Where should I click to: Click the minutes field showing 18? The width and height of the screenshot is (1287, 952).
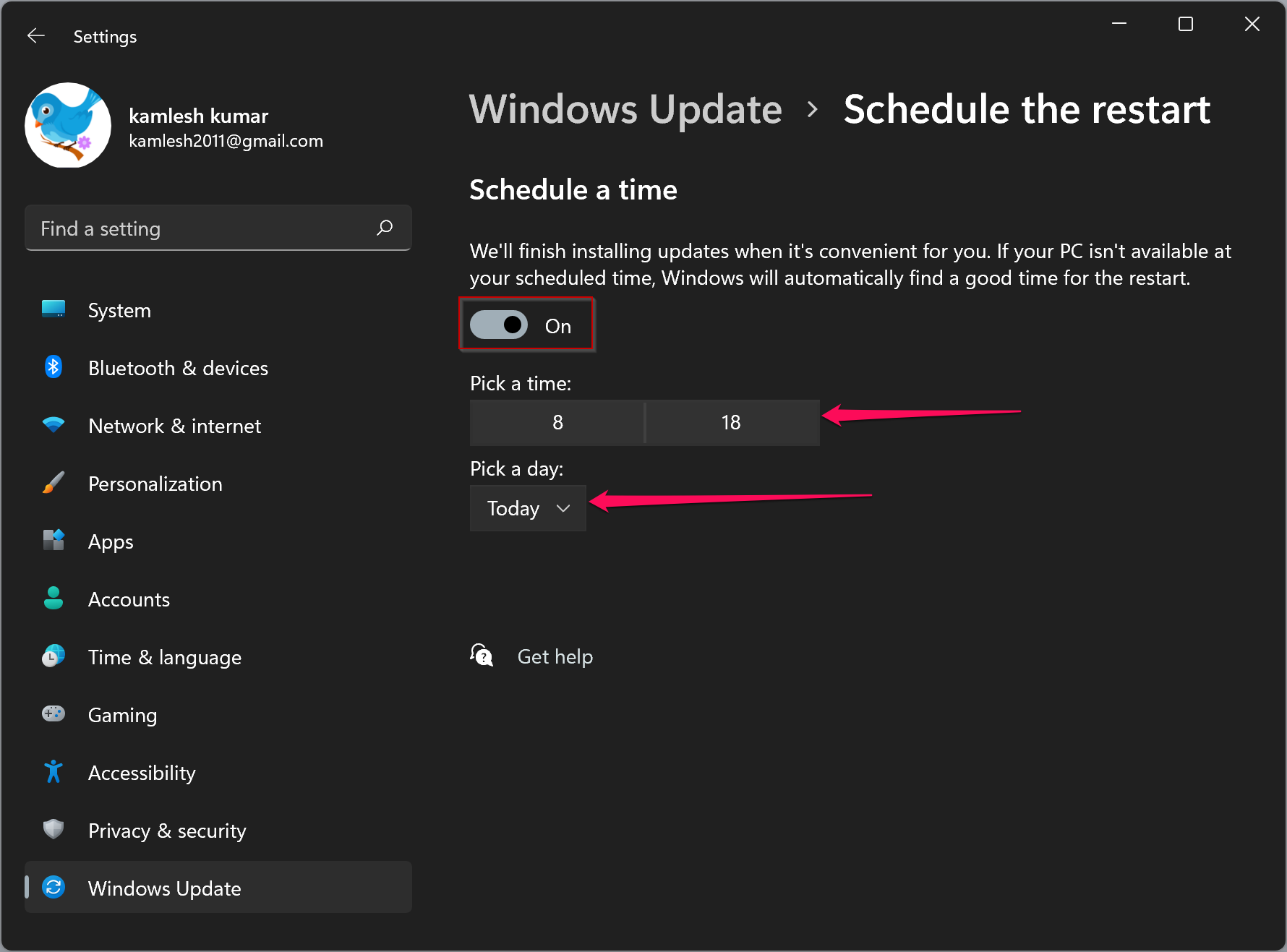coord(732,422)
